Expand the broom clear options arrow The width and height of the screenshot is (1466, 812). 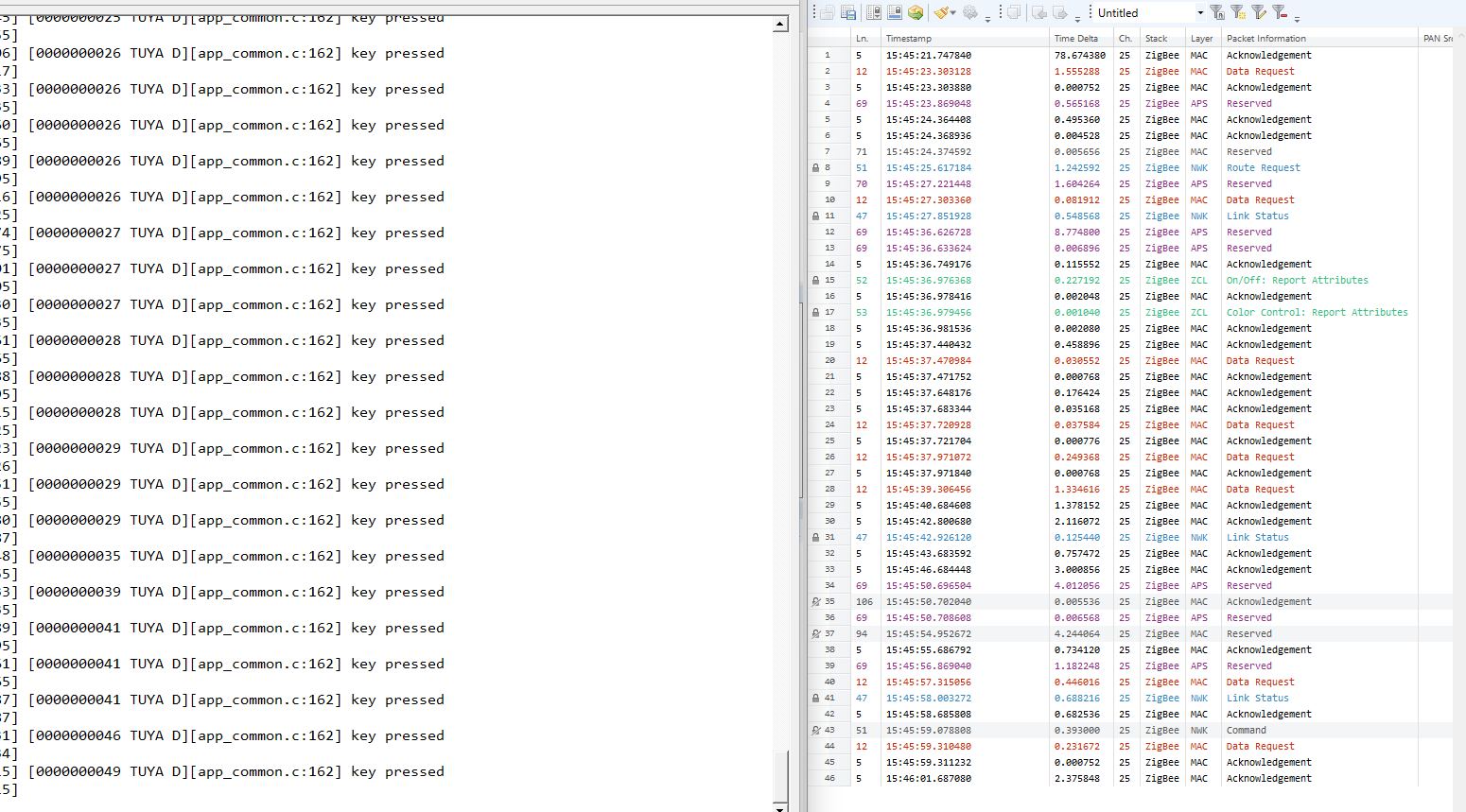click(954, 13)
